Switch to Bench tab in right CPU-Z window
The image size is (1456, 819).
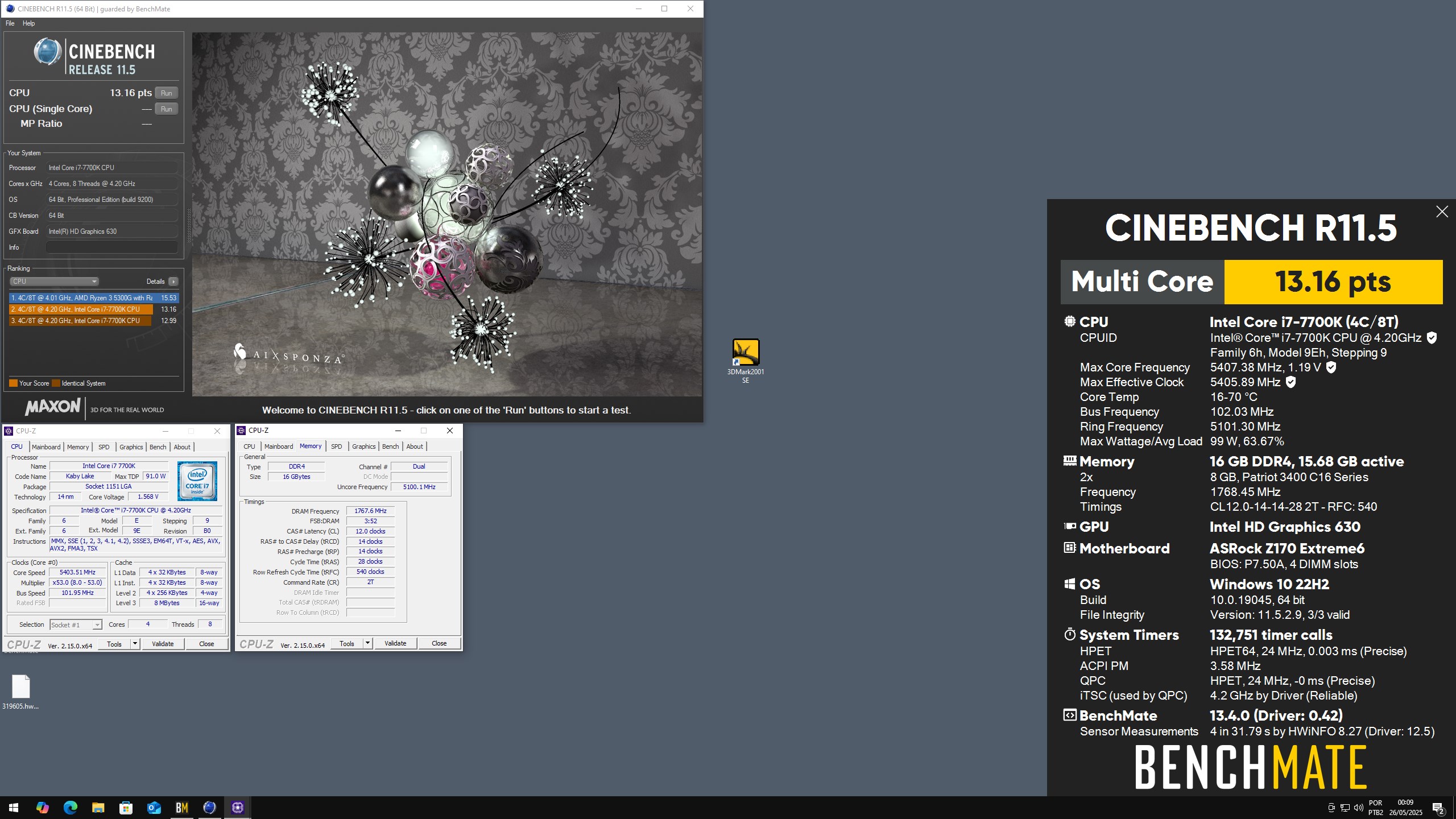pos(390,446)
